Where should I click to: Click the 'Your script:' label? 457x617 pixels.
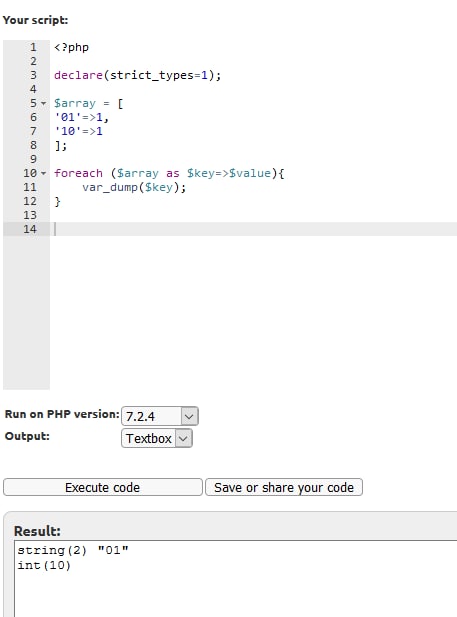[x=35, y=20]
